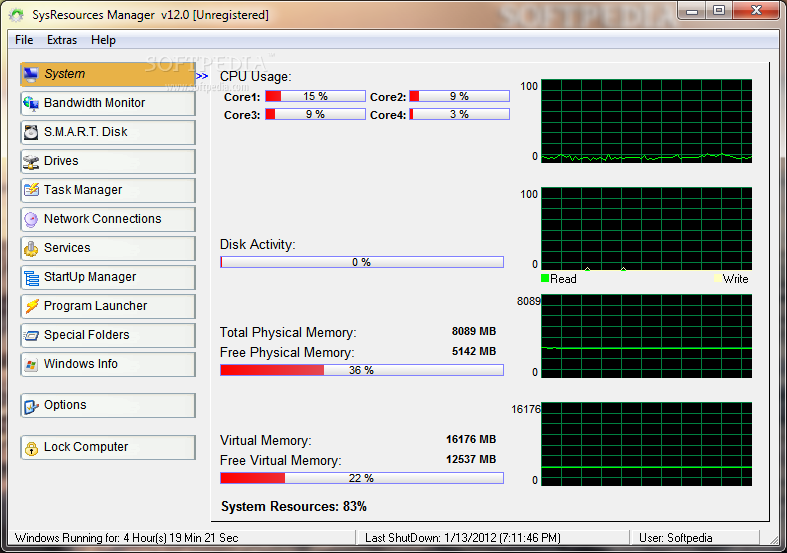The width and height of the screenshot is (787, 553).
Task: Click 'Last ShutDown' status bar entry
Action: point(463,538)
